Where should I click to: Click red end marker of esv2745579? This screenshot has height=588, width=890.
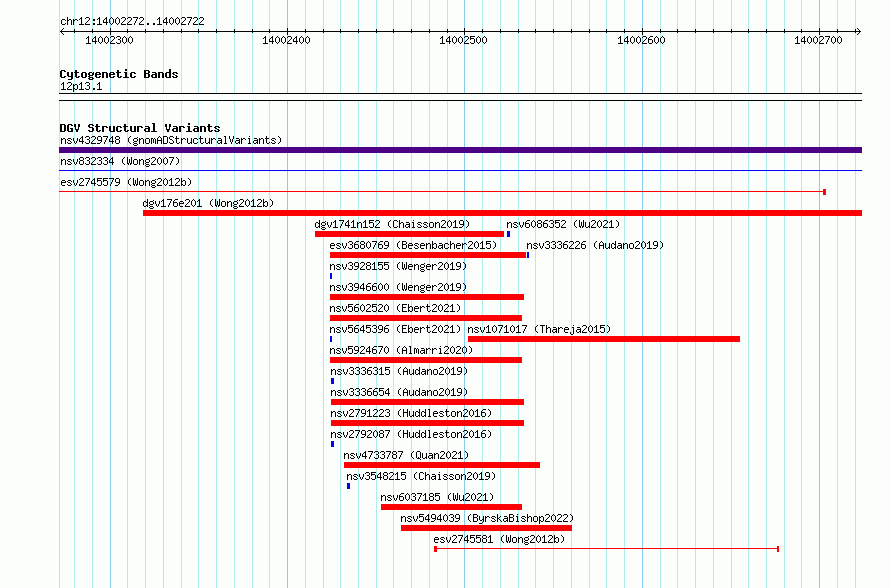click(824, 192)
